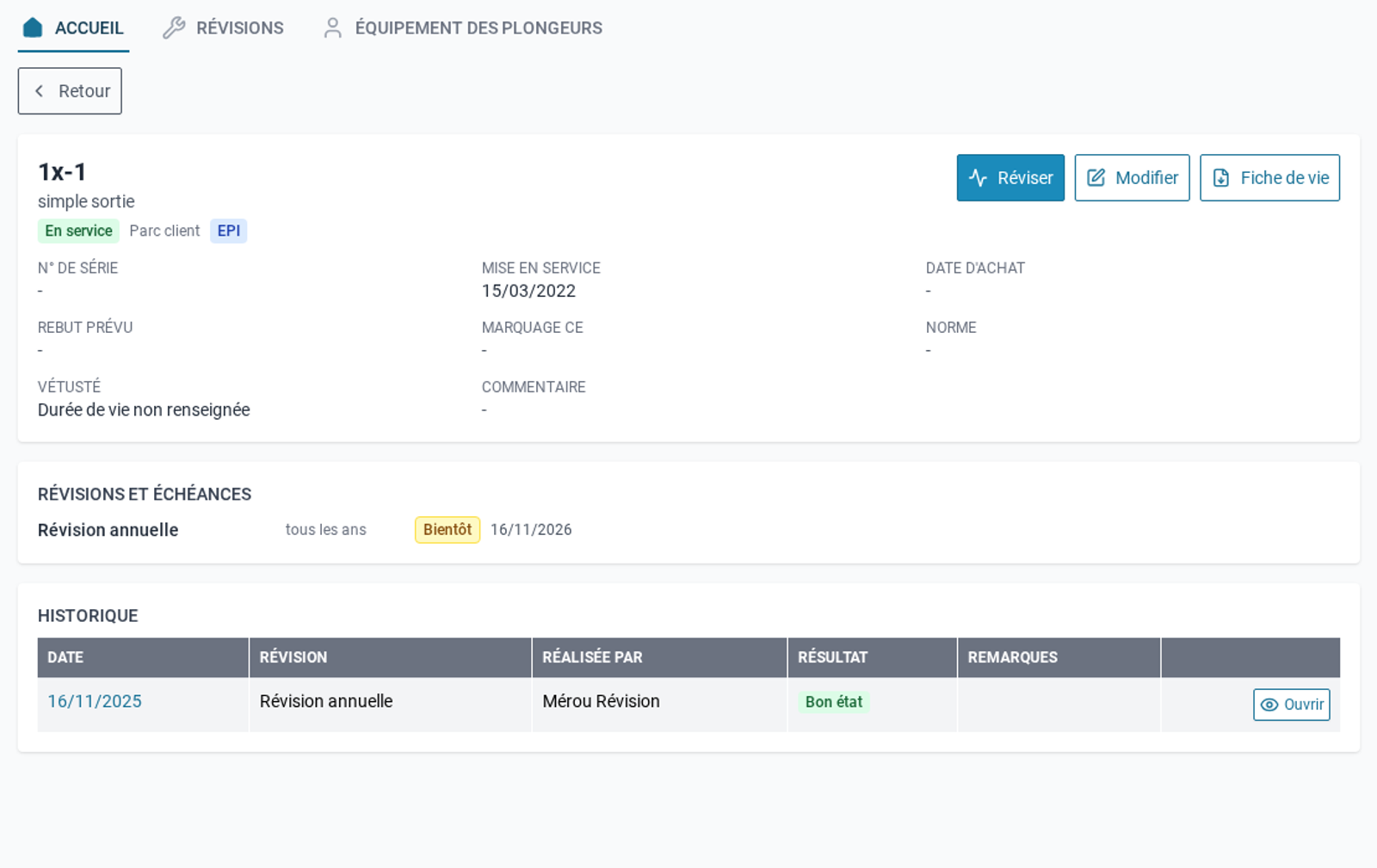
Task: Switch to the Révisions tab
Action: click(x=223, y=28)
